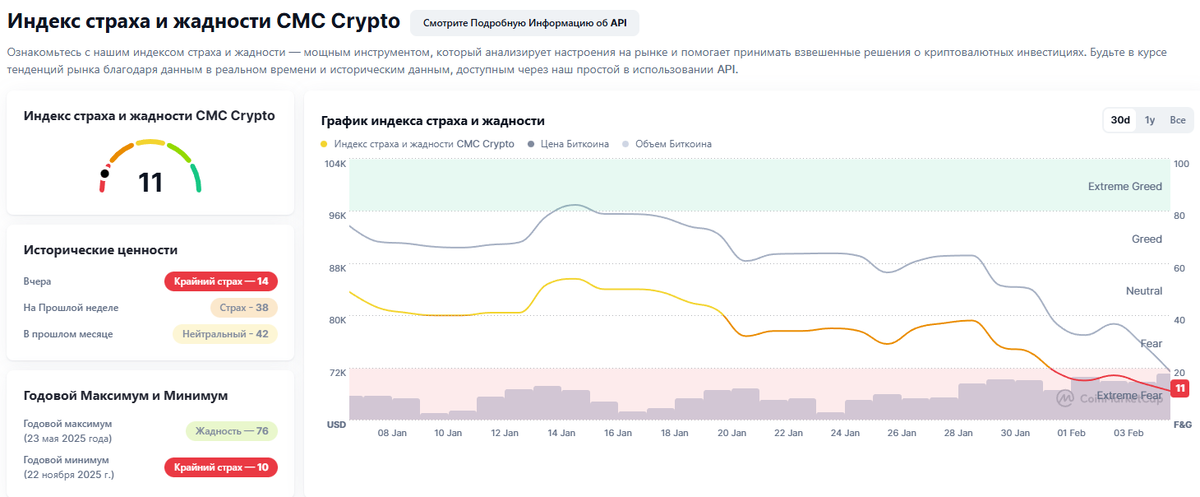Image resolution: width=1200 pixels, height=497 pixels.
Task: Click the 'F&G' axis unit label
Action: coord(1182,424)
